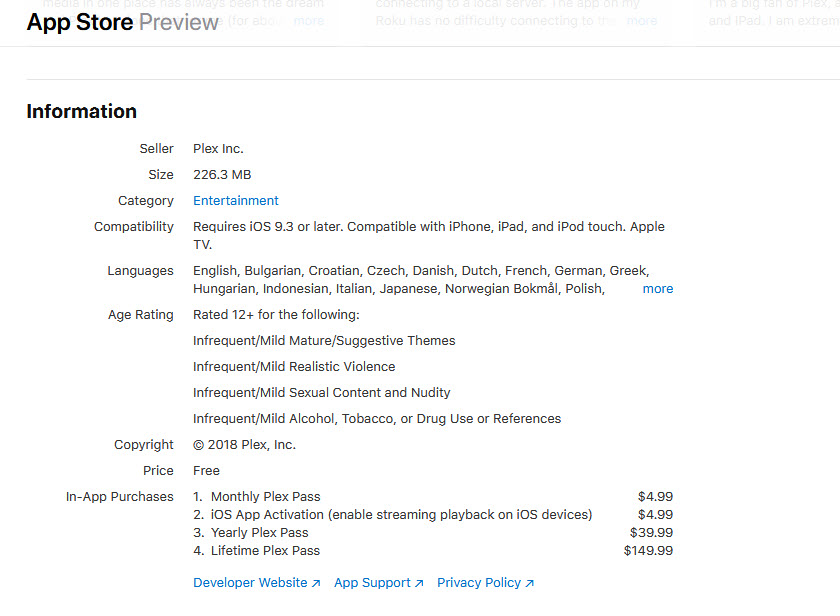Viewport: 840px width, 616px height.
Task: Click the seller name Plex Inc.
Action: click(218, 149)
